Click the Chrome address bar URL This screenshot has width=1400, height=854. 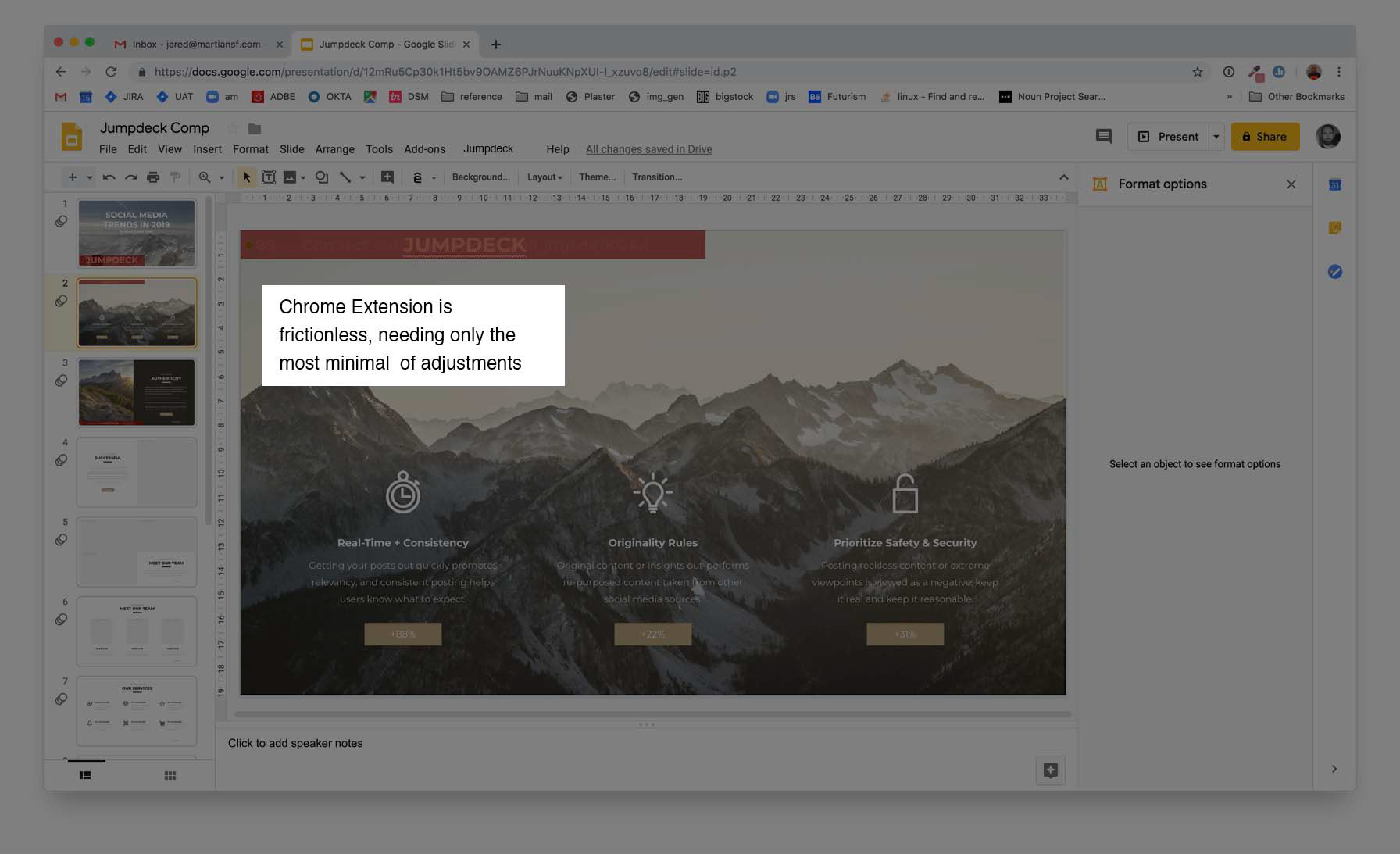coord(445,72)
